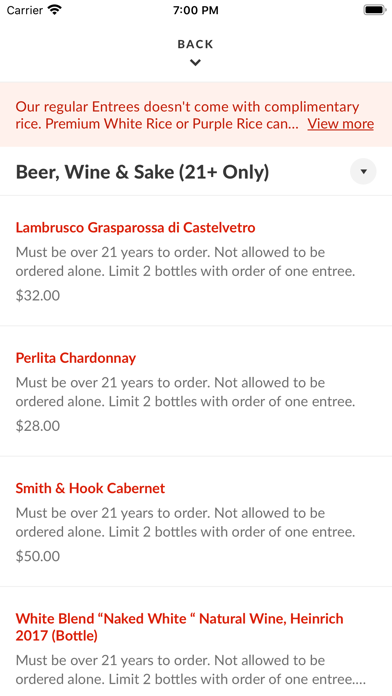Open White Blend Naked White Natural Wine item
The width and height of the screenshot is (392, 696).
tap(196, 641)
